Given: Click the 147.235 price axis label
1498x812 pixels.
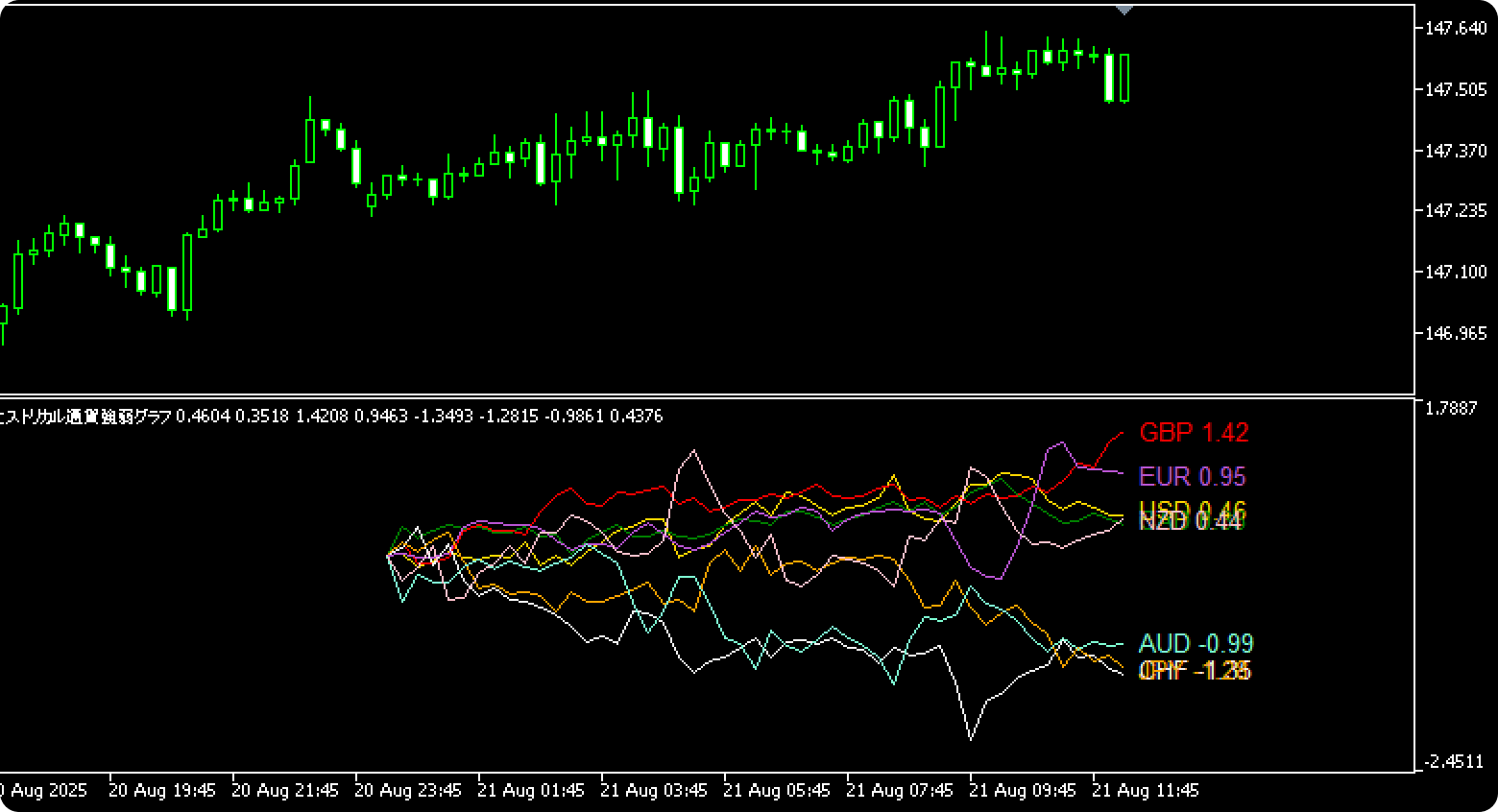Looking at the screenshot, I should [1456, 210].
